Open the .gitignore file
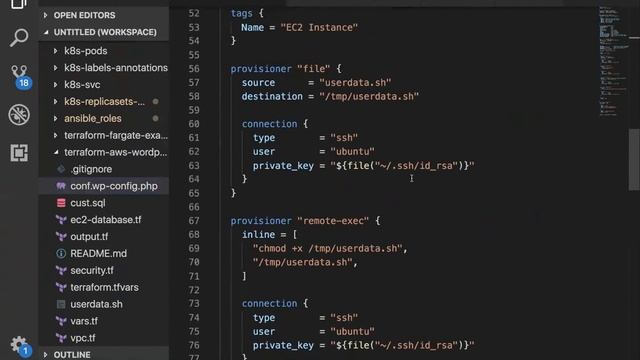Viewport: 640px width, 360px height. (91, 169)
